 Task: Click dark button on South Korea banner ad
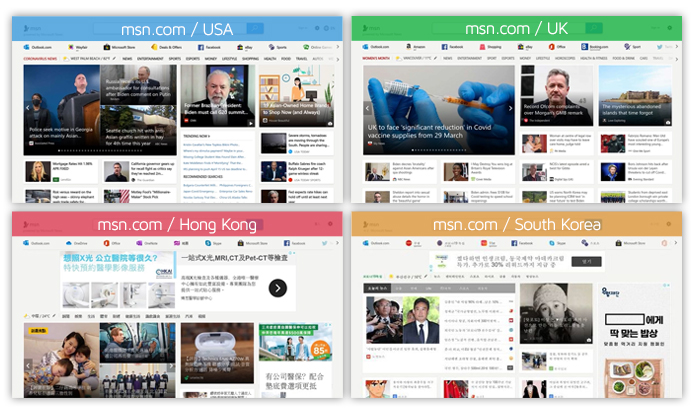coord(586,262)
